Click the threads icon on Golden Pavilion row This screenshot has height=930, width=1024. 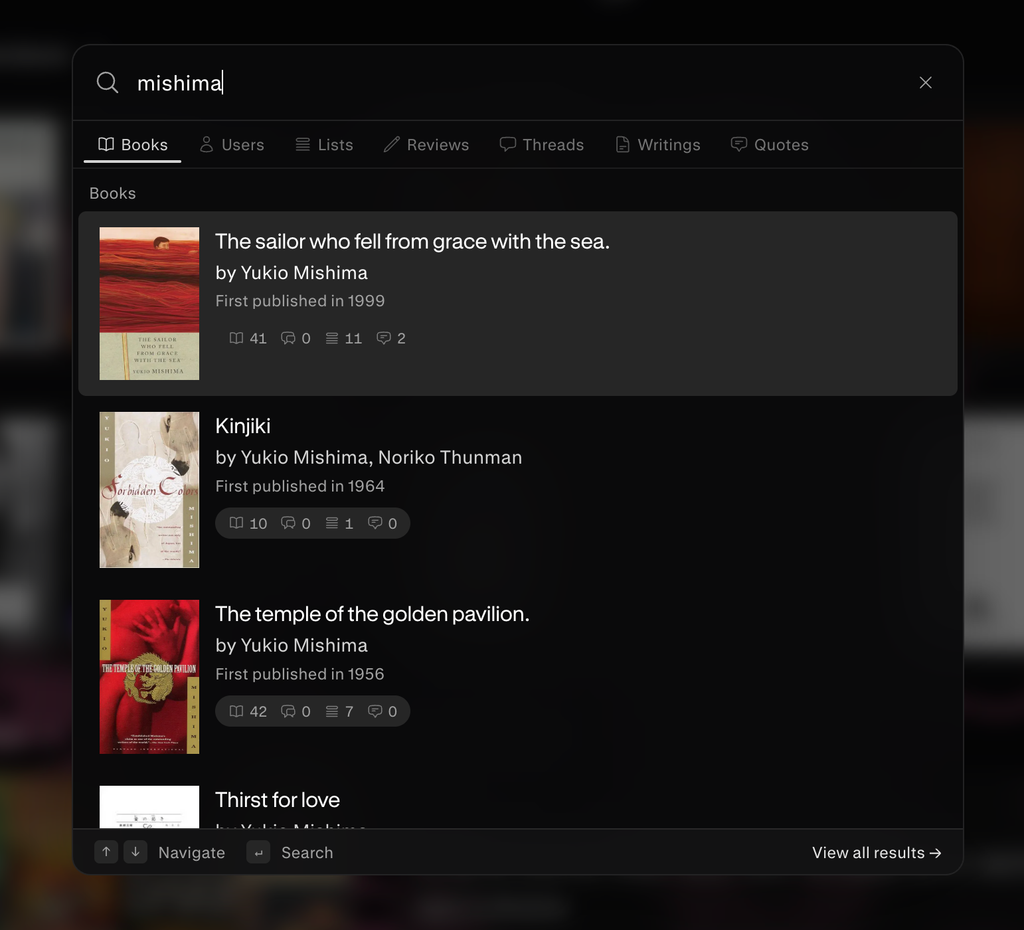coord(288,711)
